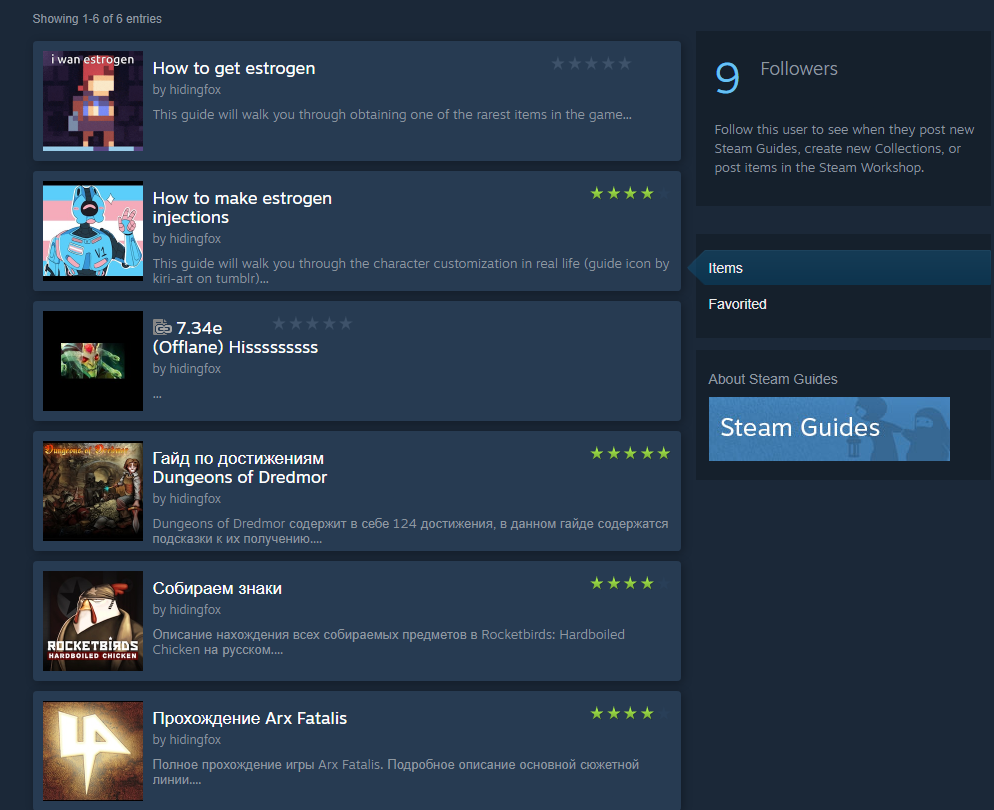This screenshot has height=810, width=994.
Task: Click the 9 Followers count
Action: (776, 76)
